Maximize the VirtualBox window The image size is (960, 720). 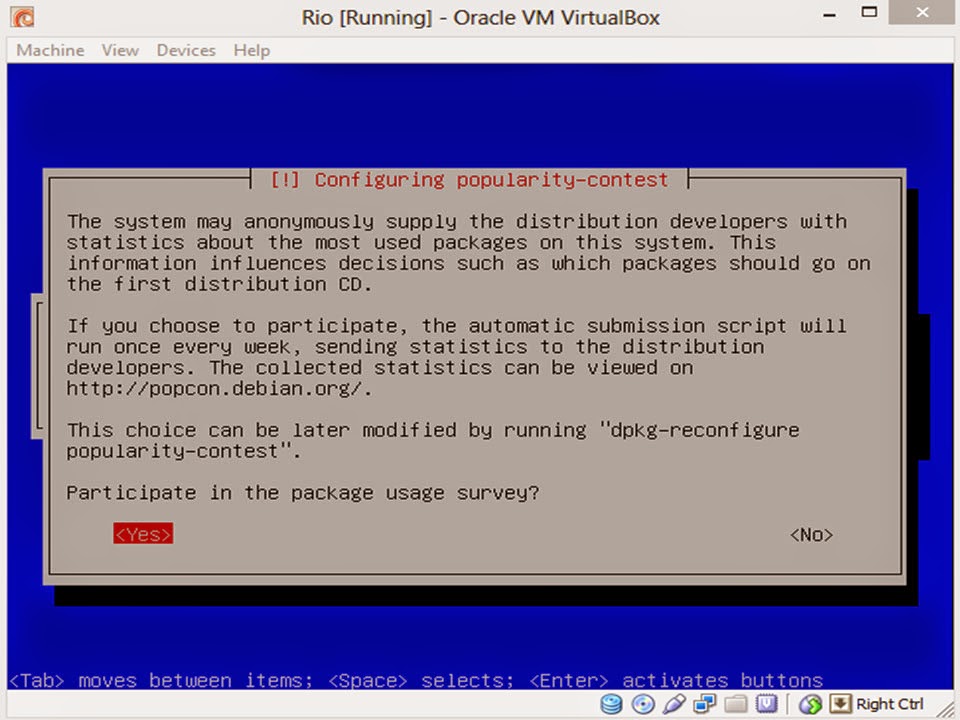click(869, 13)
